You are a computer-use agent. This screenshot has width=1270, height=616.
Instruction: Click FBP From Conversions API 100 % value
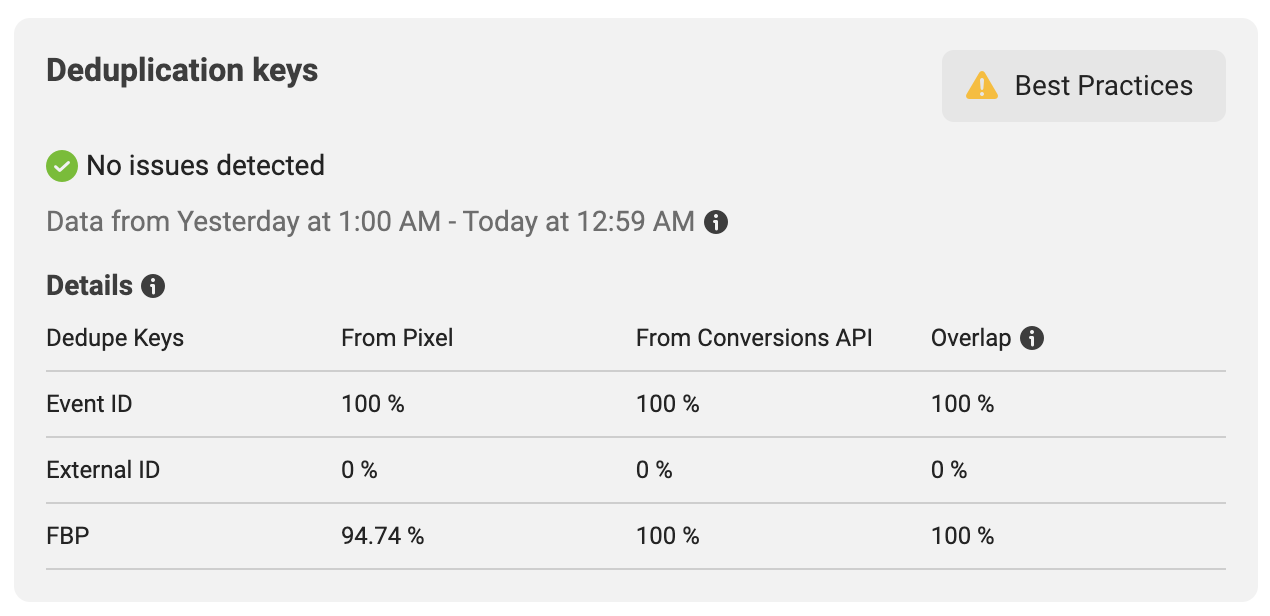[668, 536]
